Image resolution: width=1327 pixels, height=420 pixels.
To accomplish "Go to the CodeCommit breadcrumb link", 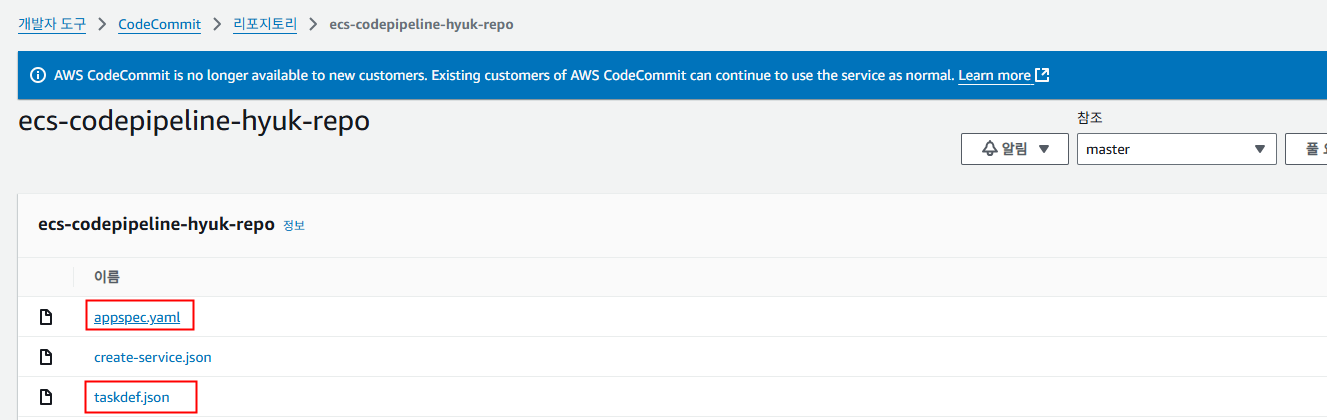I will point(159,23).
